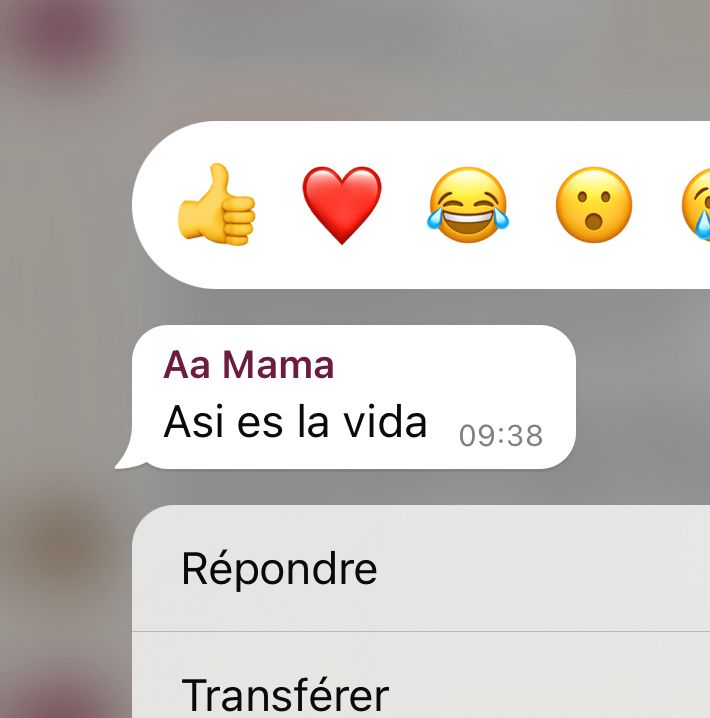
Task: Select the surprised open-mouth face emoji
Action: 593,205
